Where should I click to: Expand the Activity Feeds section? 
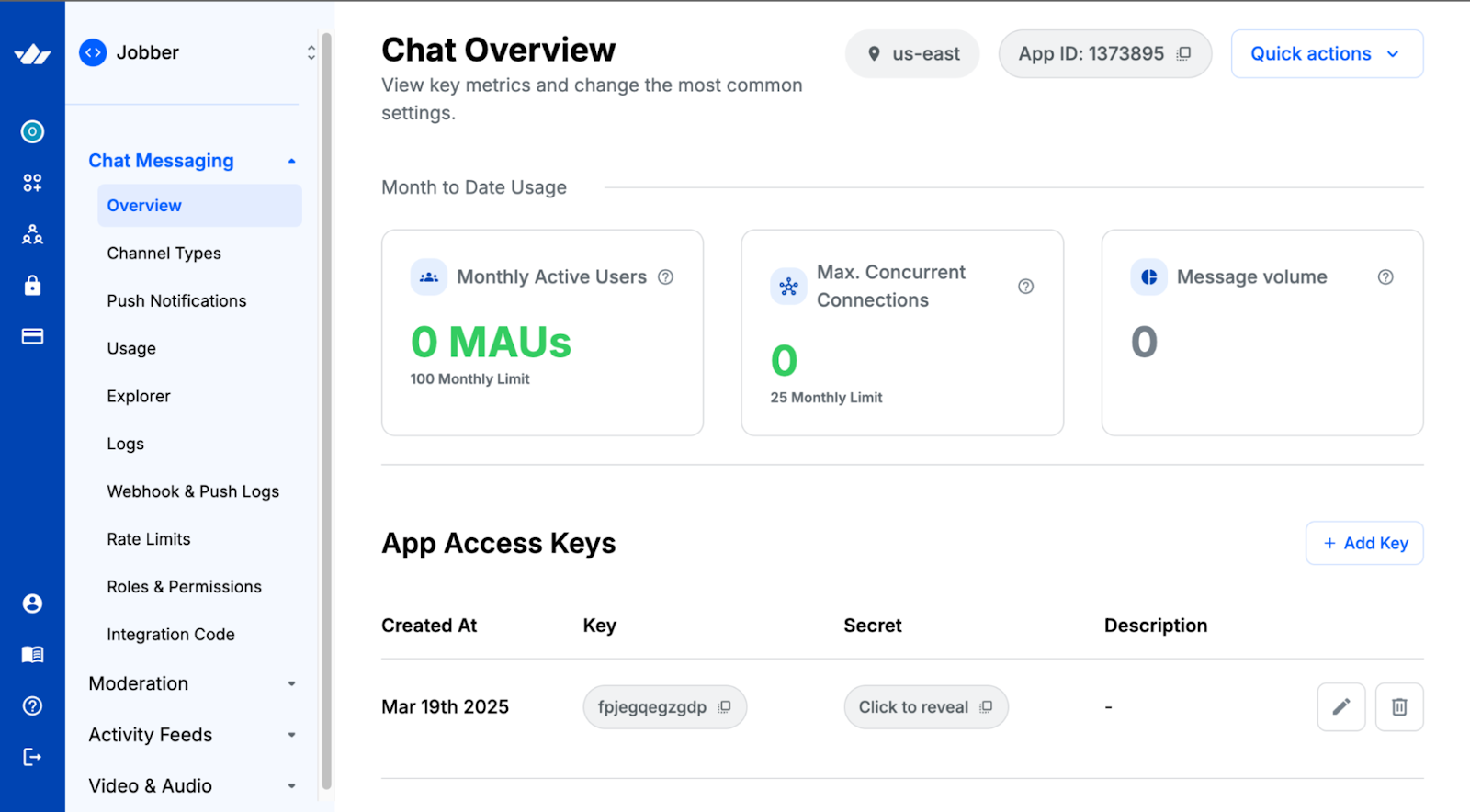(x=291, y=734)
